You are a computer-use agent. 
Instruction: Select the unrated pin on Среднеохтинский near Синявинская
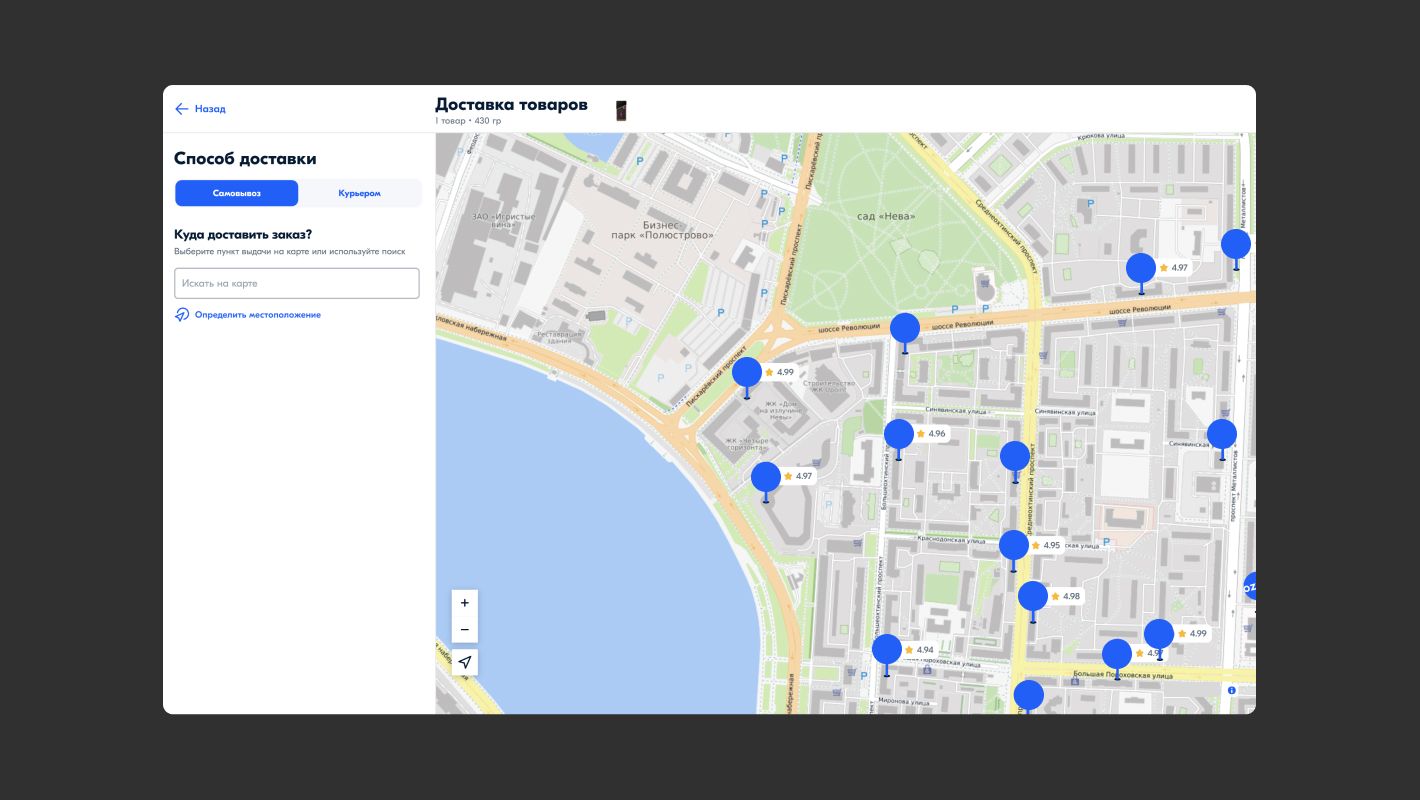click(1014, 456)
